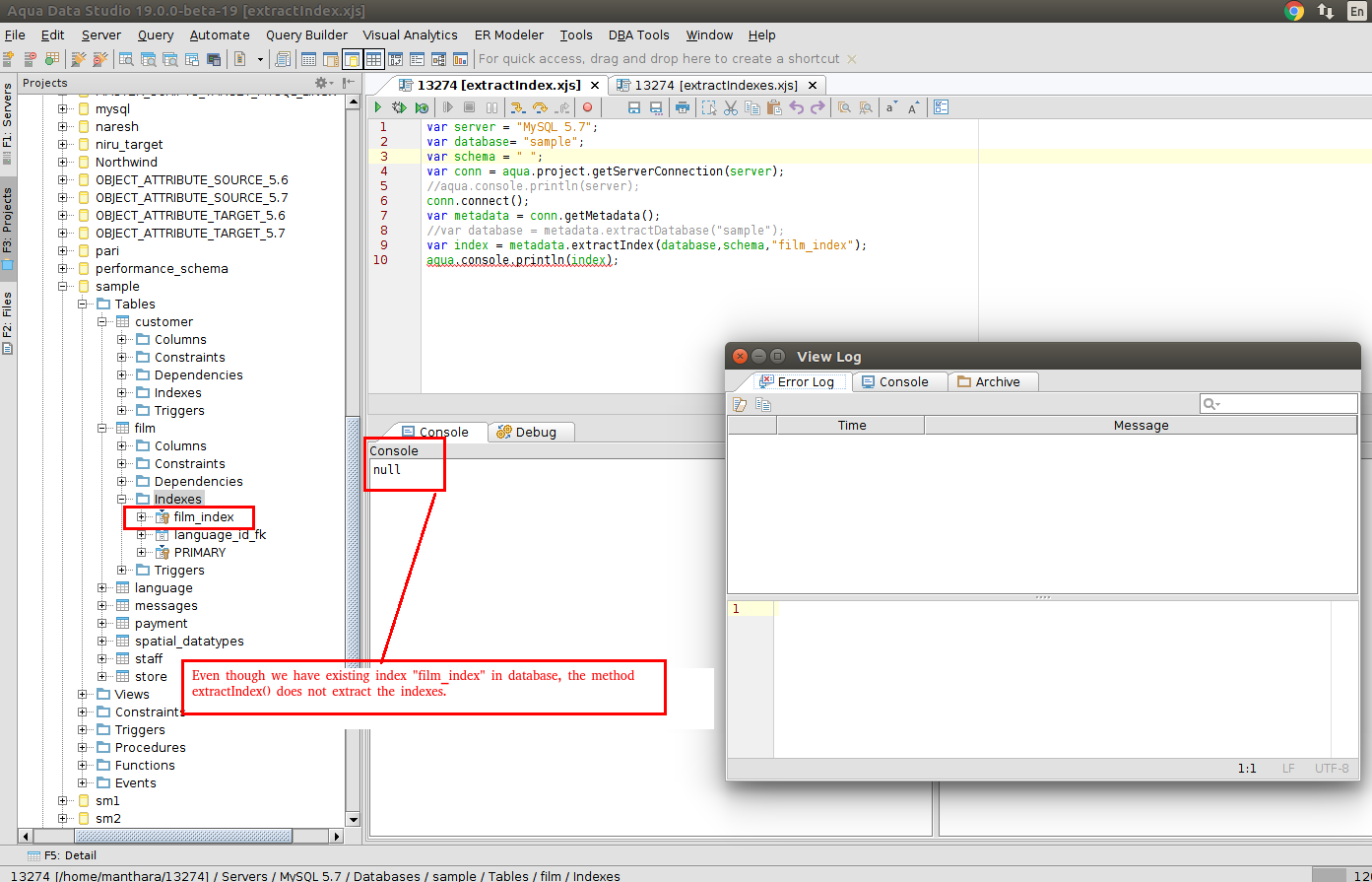Click the bar chart icon in main toolbar
1372x882 pixels.
click(460, 59)
